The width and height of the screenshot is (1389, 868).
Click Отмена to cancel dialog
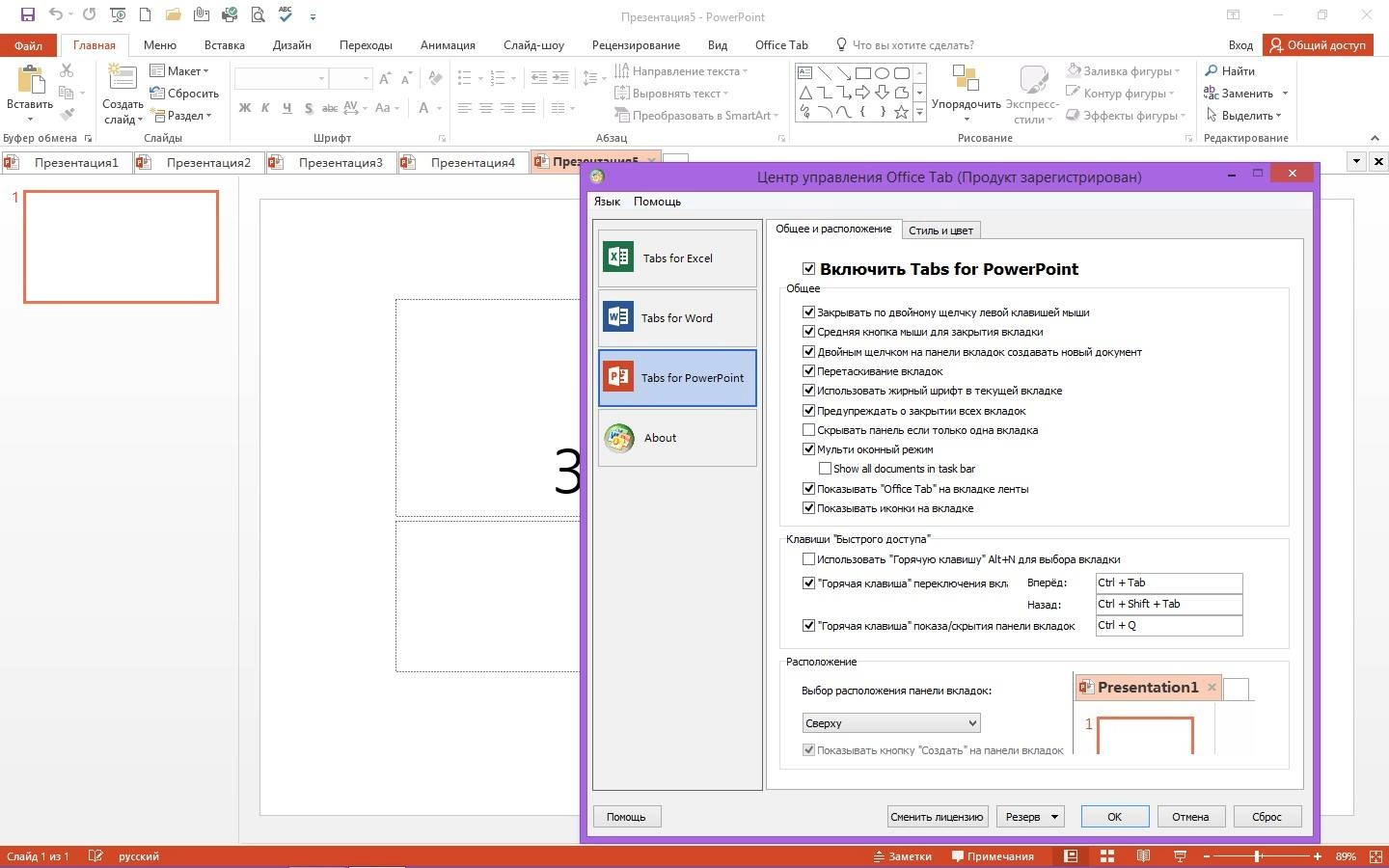tap(1190, 817)
